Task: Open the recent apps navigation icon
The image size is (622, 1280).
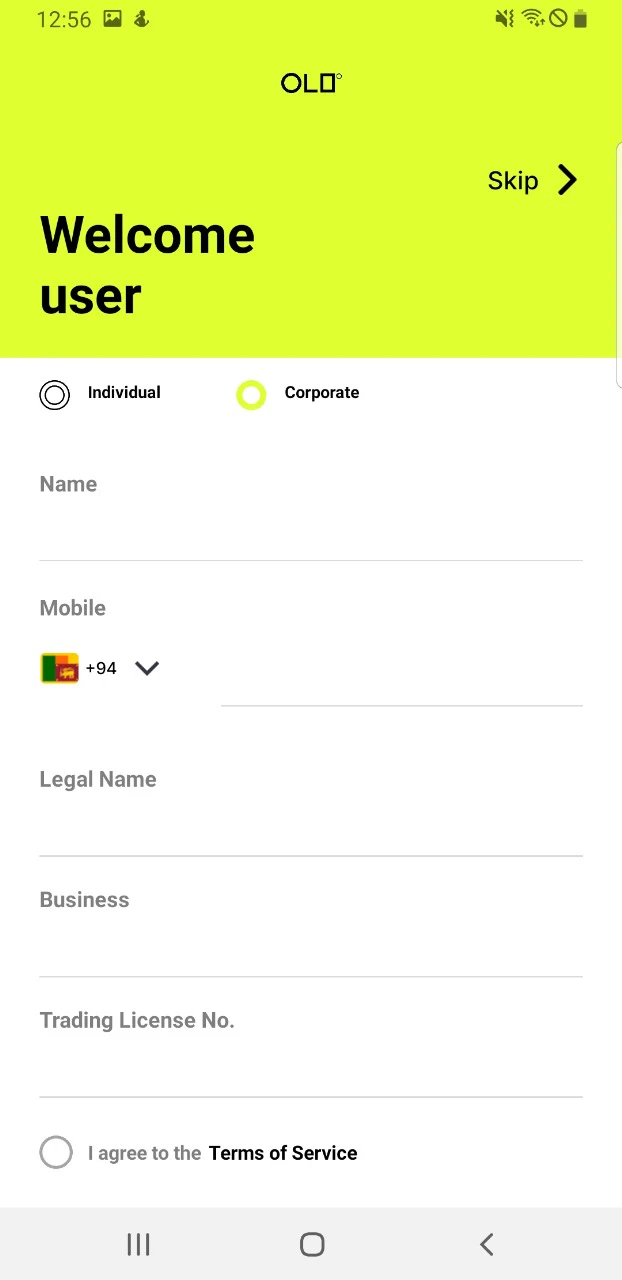Action: [138, 1243]
